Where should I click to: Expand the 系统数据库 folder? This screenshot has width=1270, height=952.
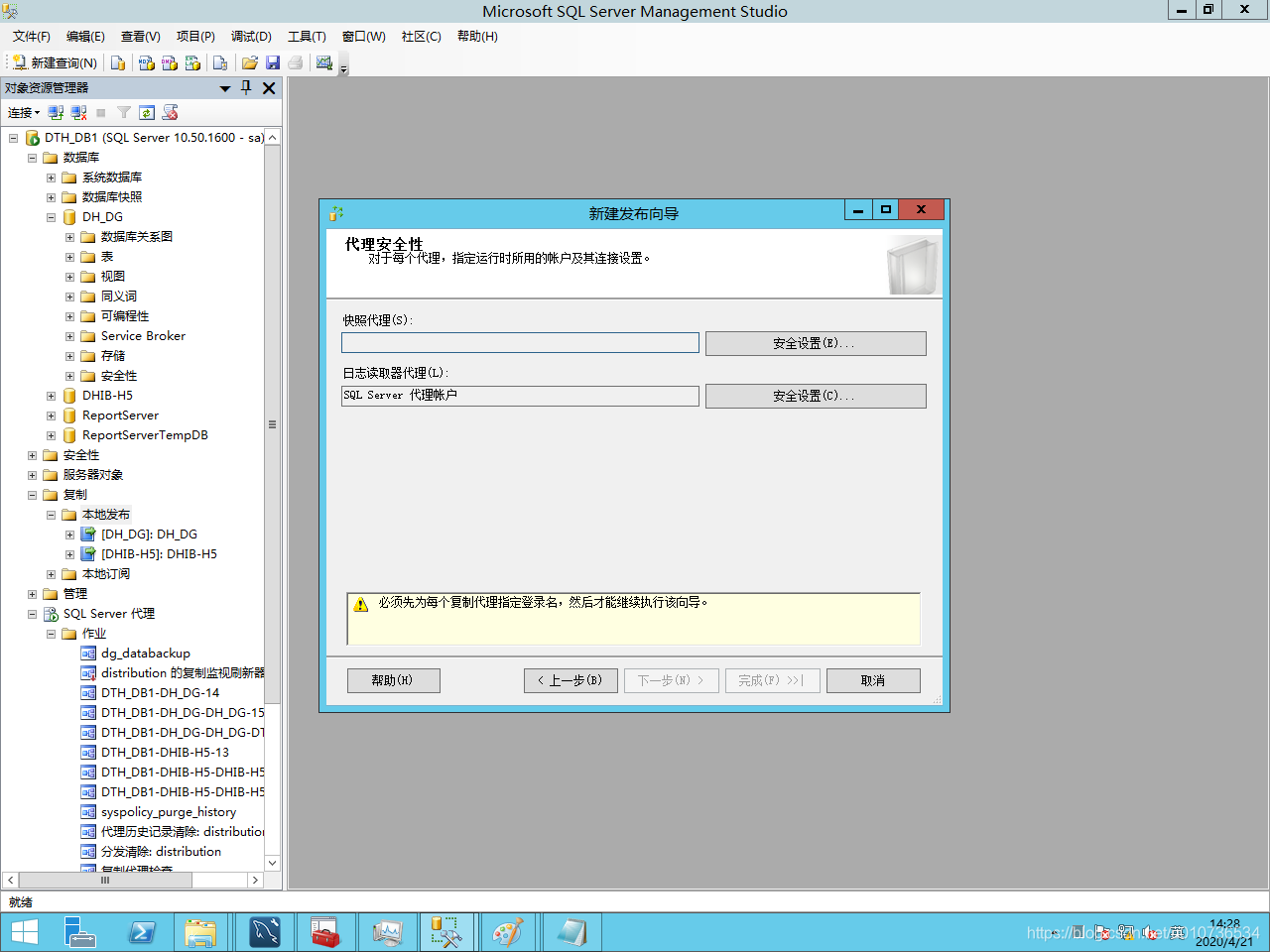pyautogui.click(x=51, y=178)
